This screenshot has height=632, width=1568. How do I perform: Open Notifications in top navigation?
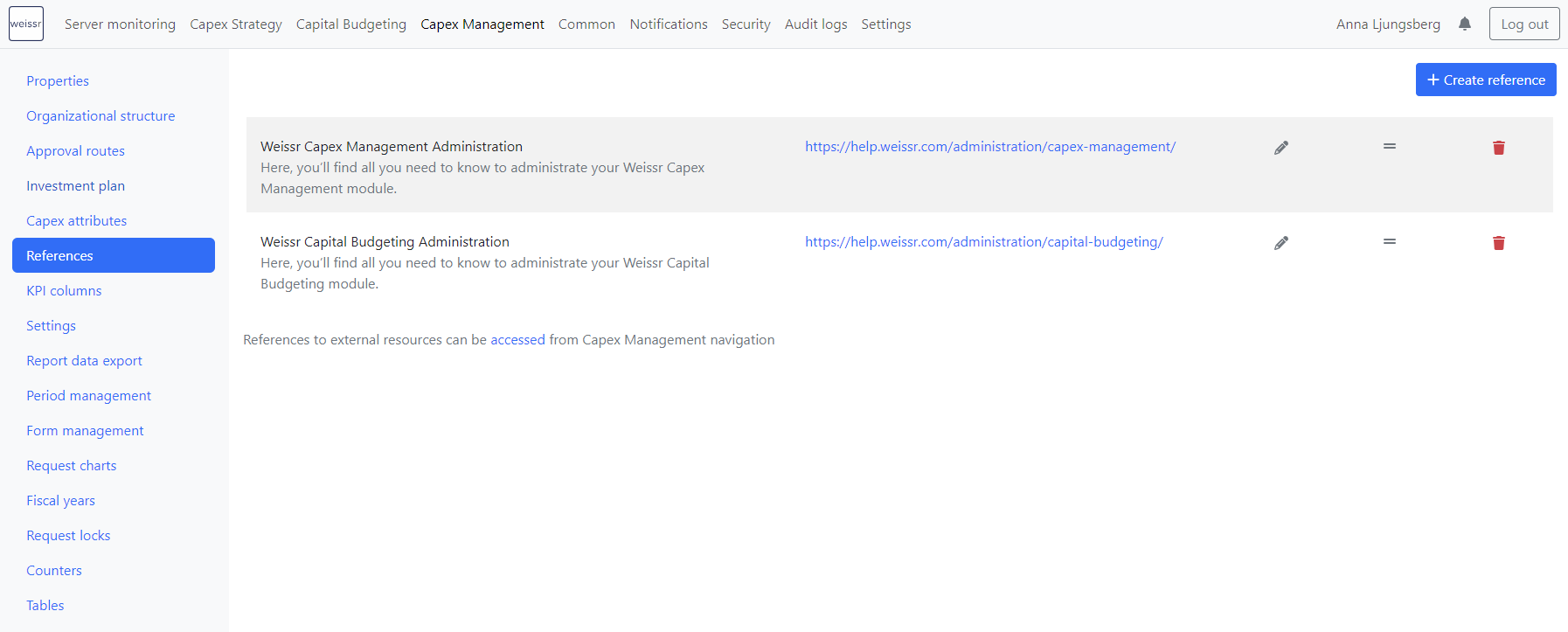pyautogui.click(x=669, y=24)
